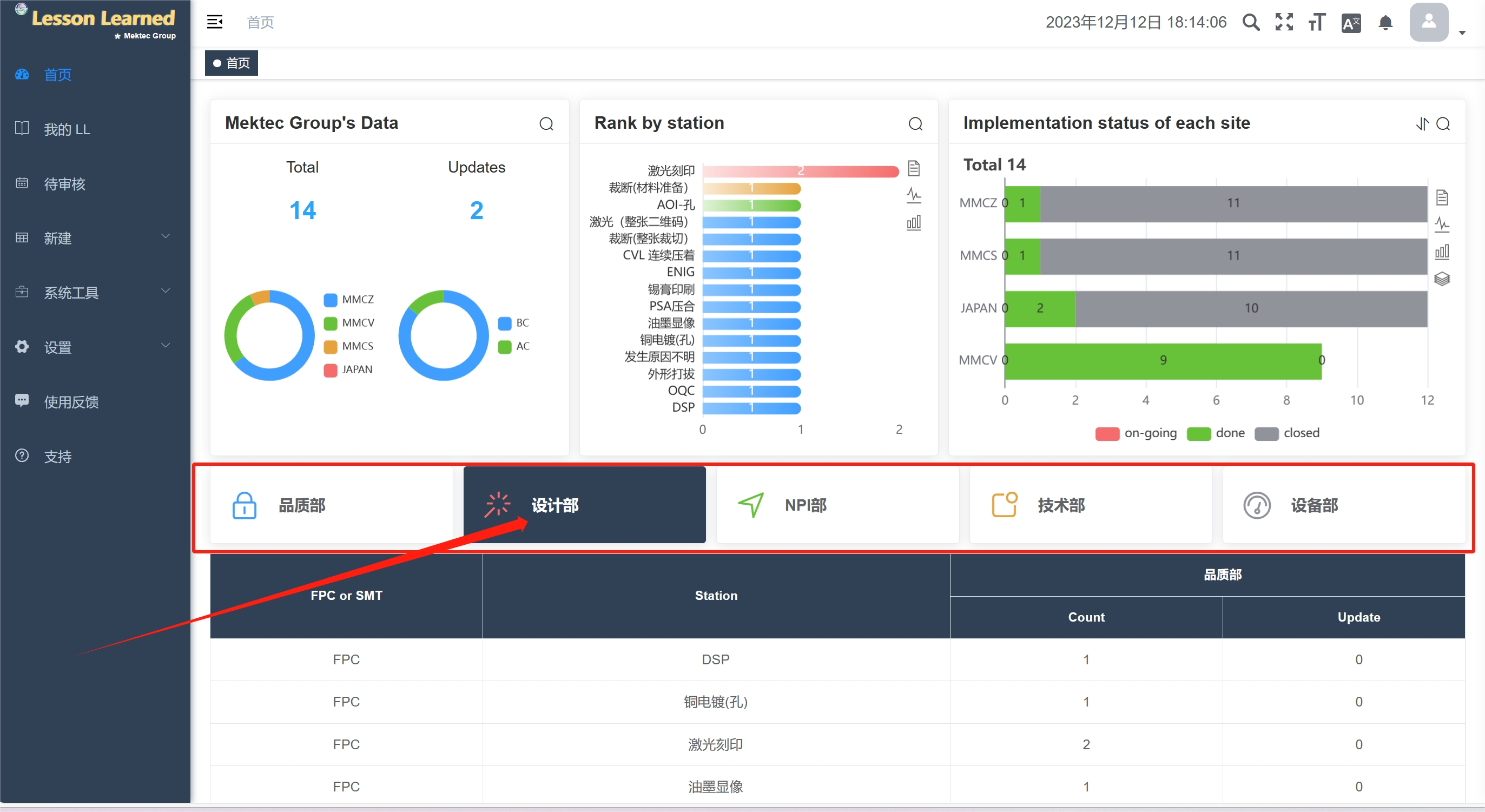This screenshot has width=1485, height=812.
Task: Open 我的 LL in sidebar
Action: tap(95, 129)
